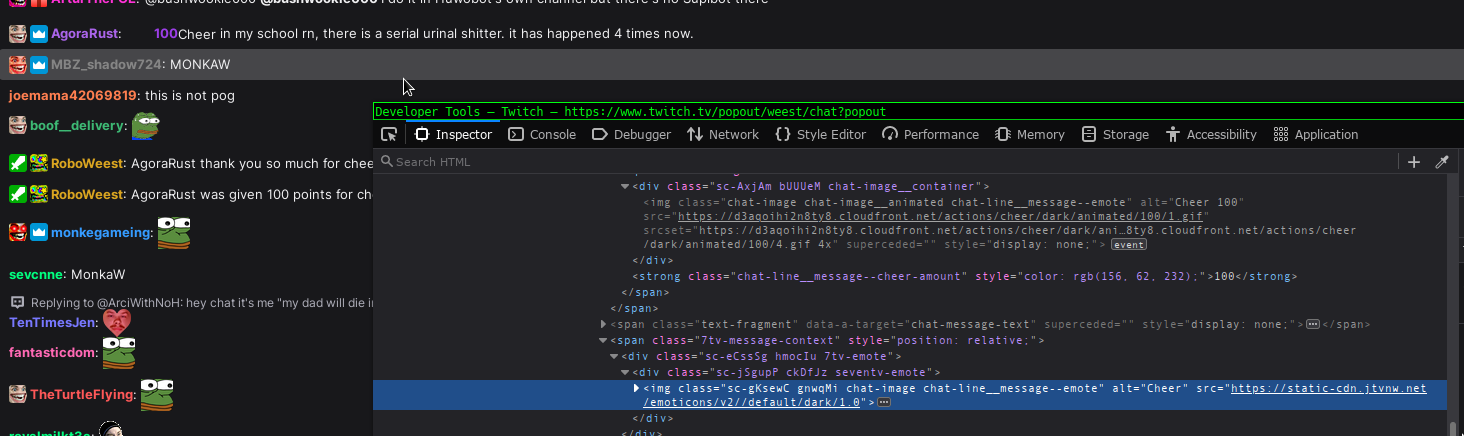The width and height of the screenshot is (1464, 436).
Task: Open the event badge on the img node
Action: 1129,245
